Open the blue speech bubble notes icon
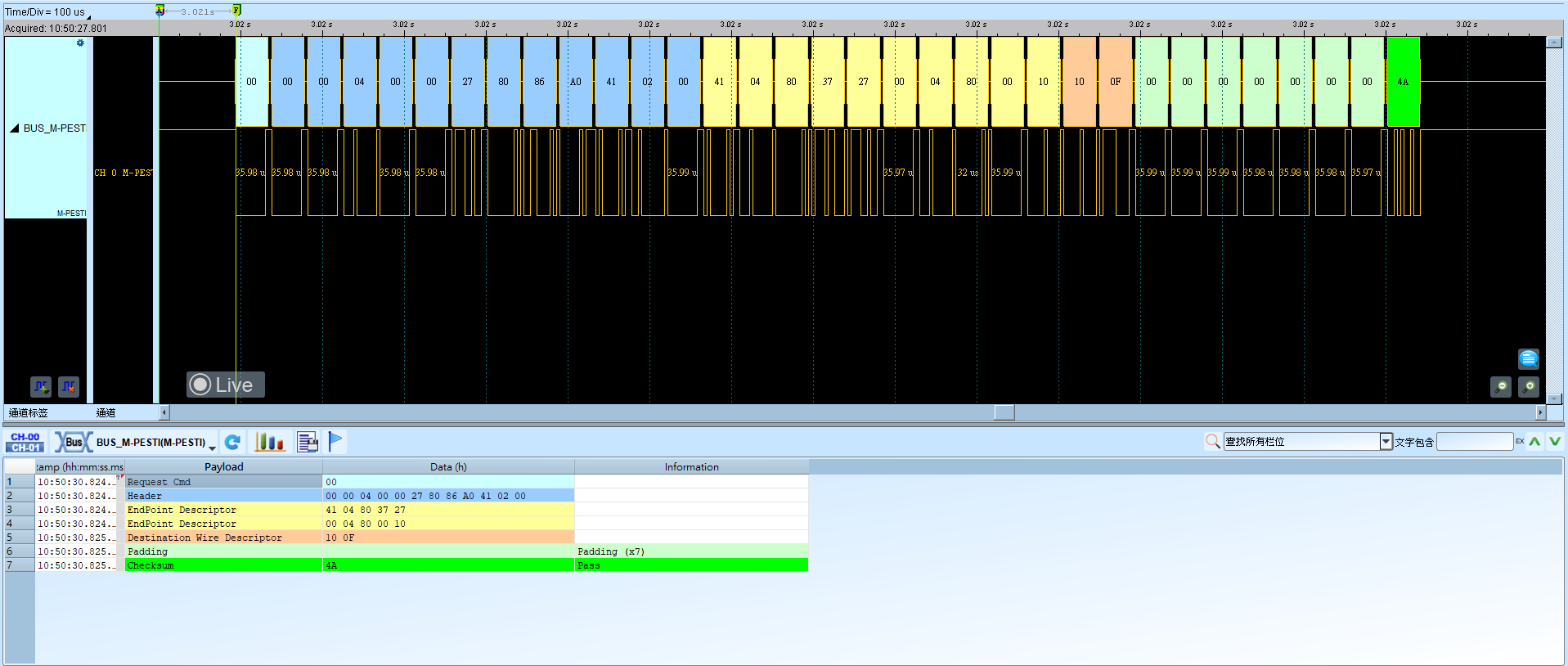This screenshot has width=1568, height=666. [1529, 358]
